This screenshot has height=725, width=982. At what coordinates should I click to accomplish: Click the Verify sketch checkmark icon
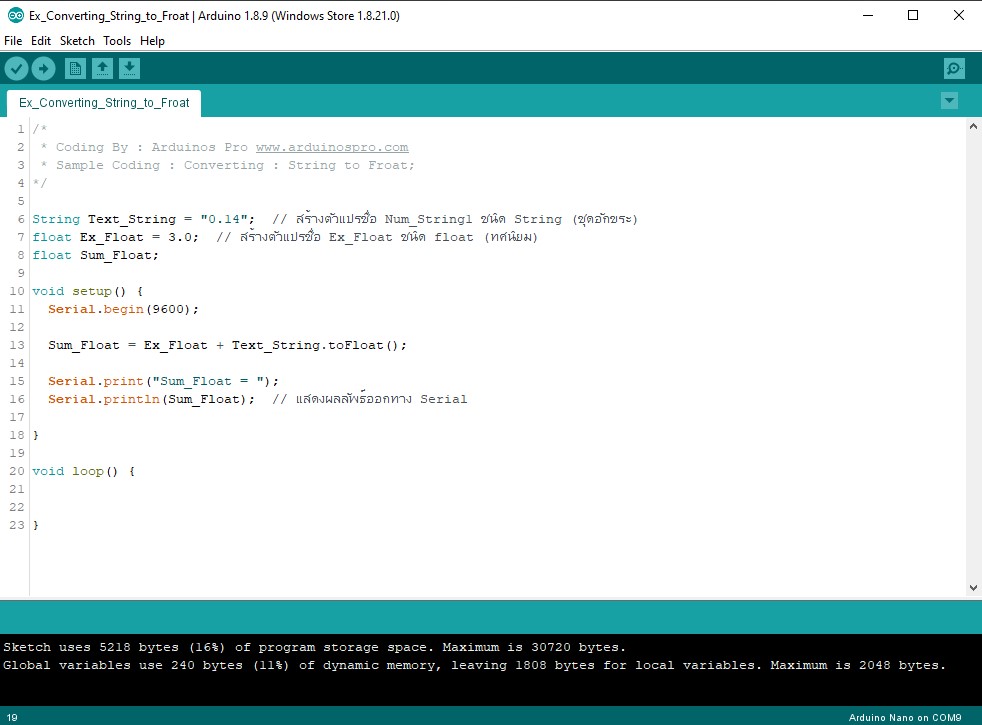[16, 68]
